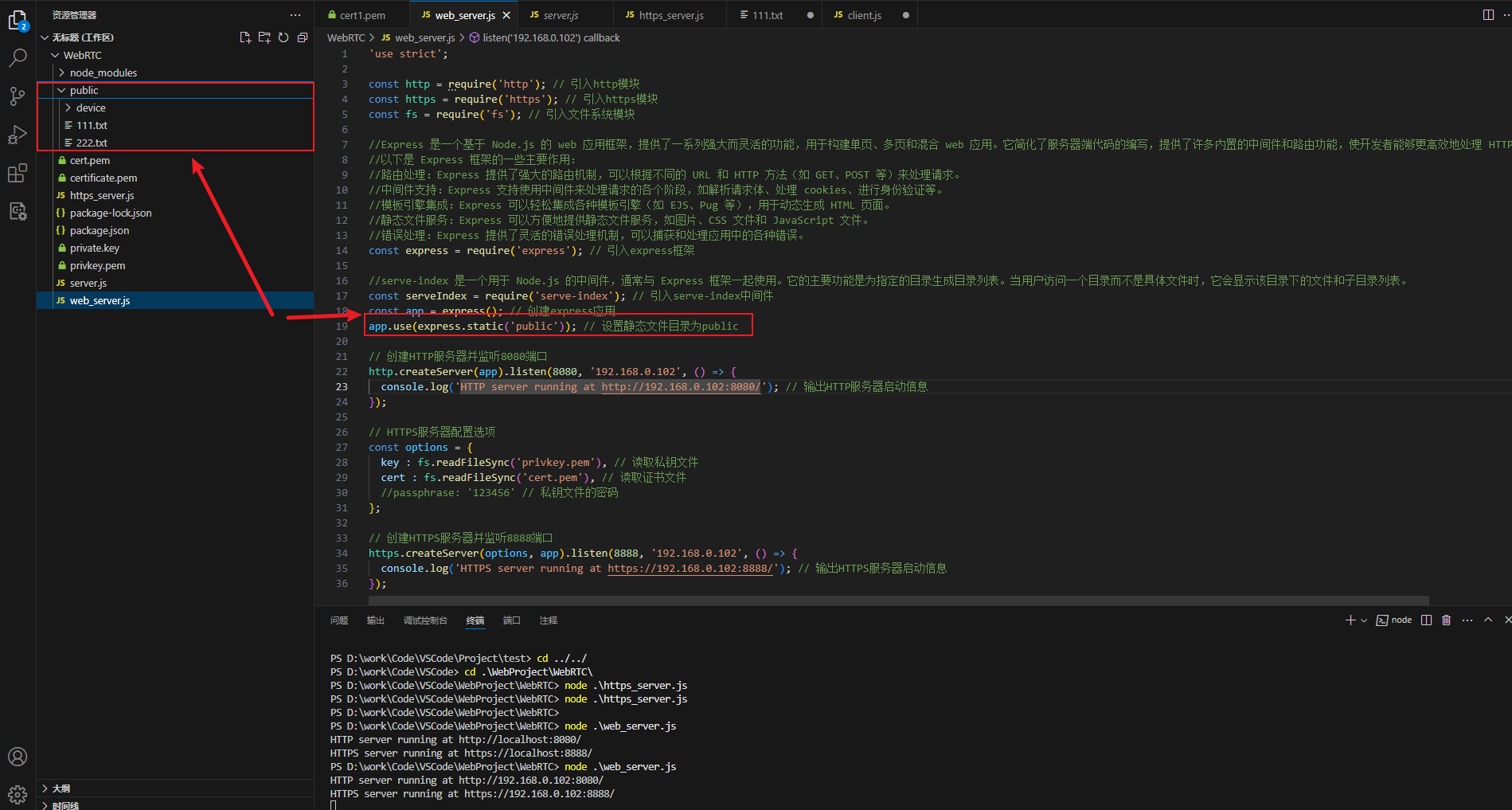The width and height of the screenshot is (1512, 810).
Task: Open the http://192.168.0.102:8080/ link in code
Action: point(681,387)
